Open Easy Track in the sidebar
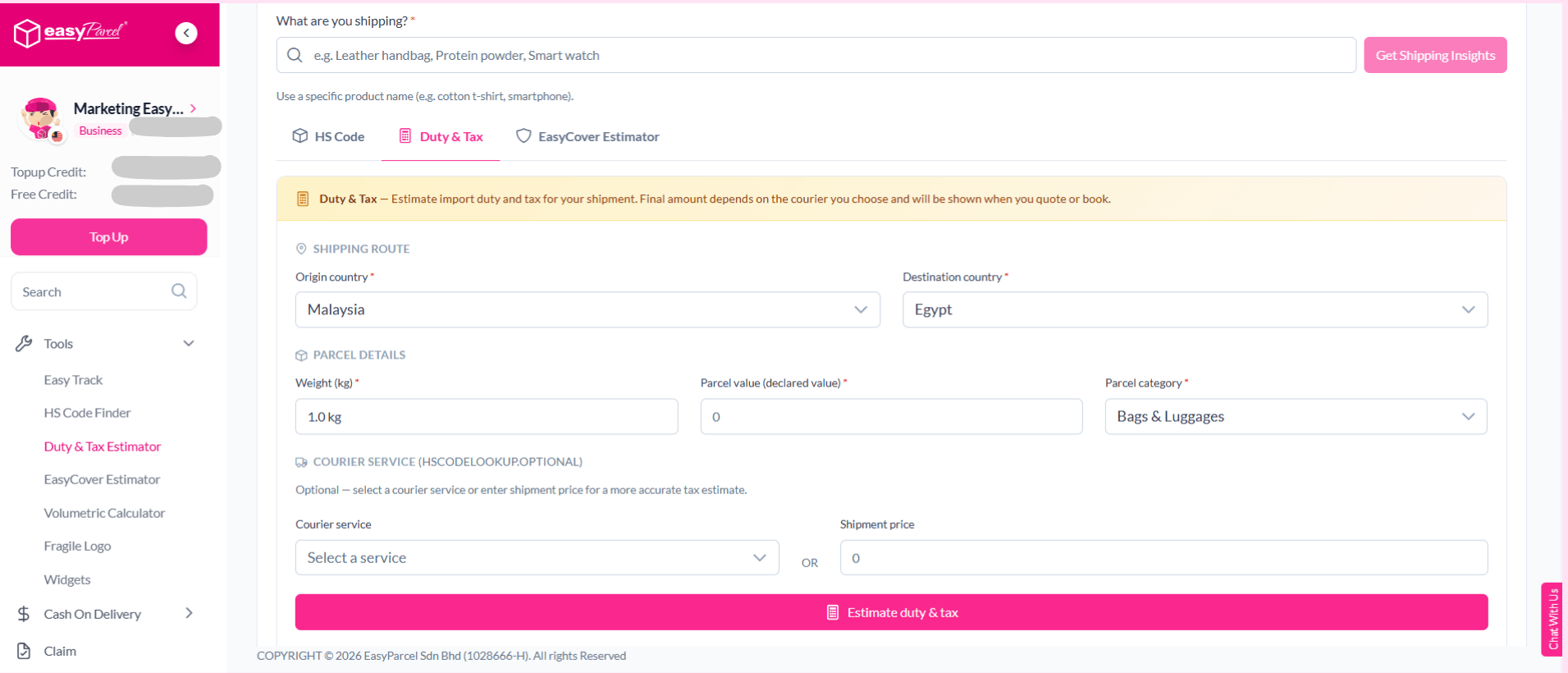 click(73, 380)
